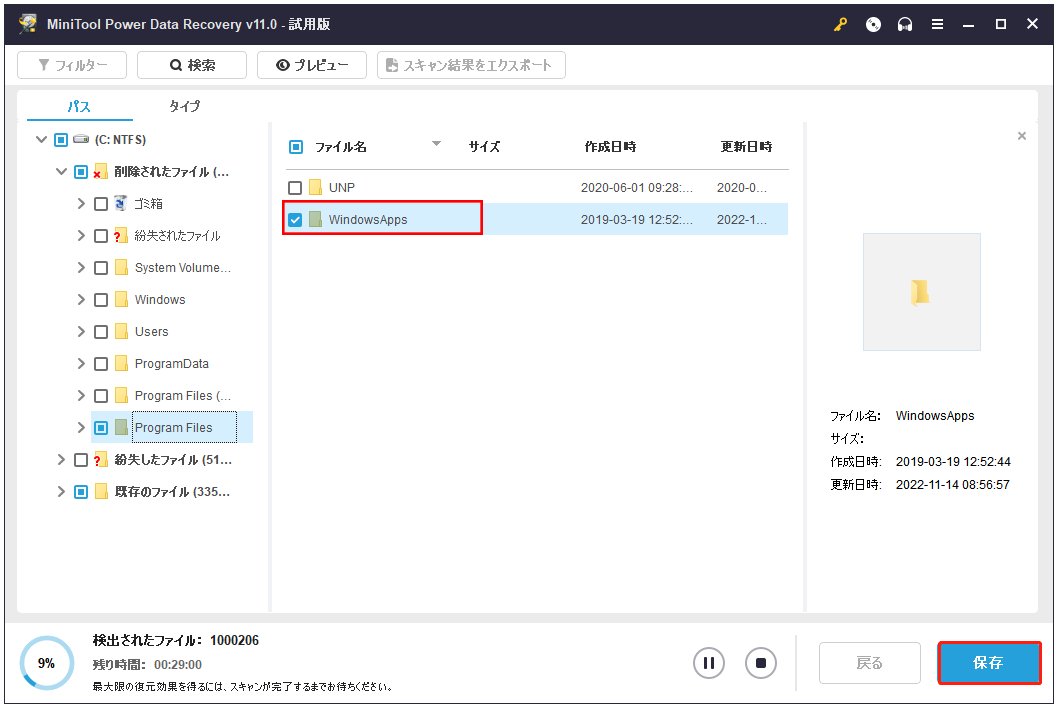Open the フィルター button
This screenshot has height=708, width=1059.
tap(72, 65)
